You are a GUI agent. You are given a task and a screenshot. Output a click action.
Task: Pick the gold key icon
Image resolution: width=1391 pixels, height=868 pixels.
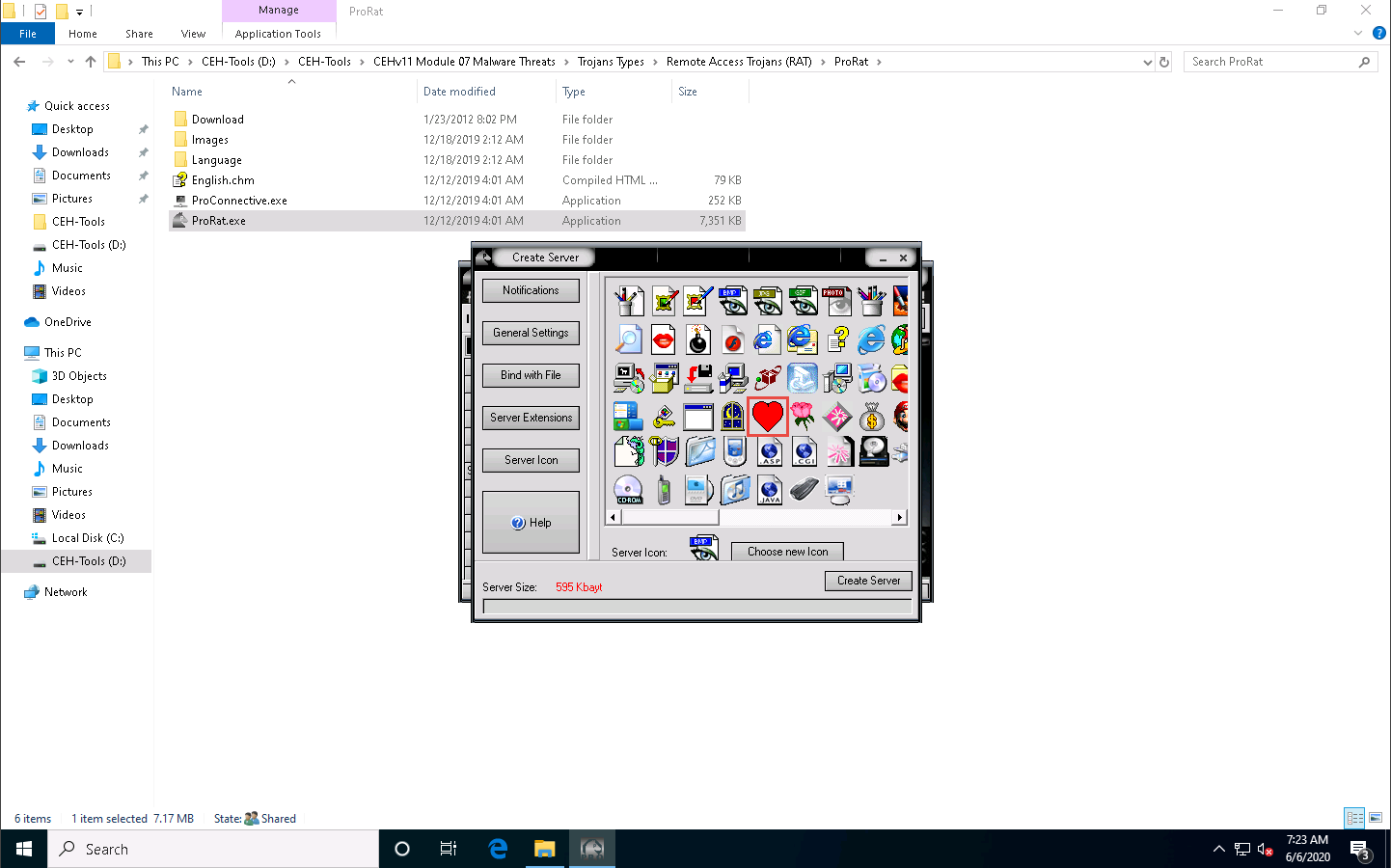pos(664,417)
